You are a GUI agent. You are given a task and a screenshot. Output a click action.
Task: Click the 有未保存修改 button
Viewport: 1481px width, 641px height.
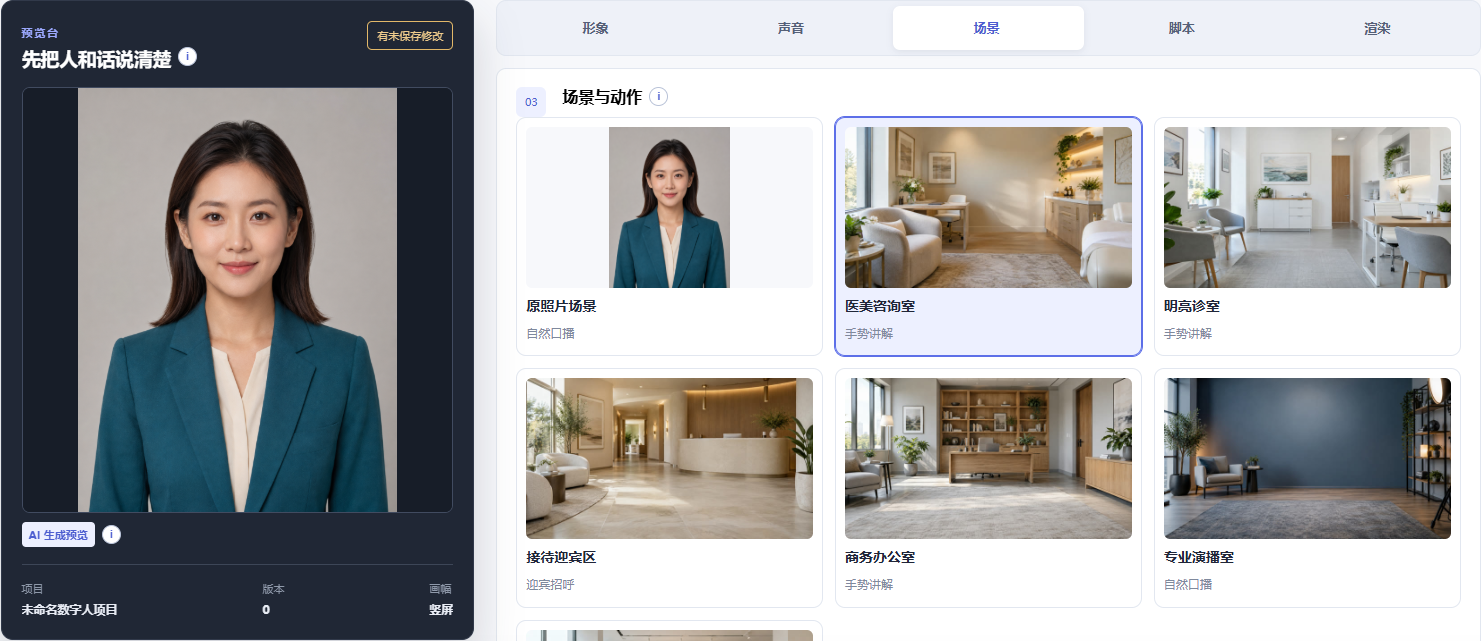pos(410,35)
